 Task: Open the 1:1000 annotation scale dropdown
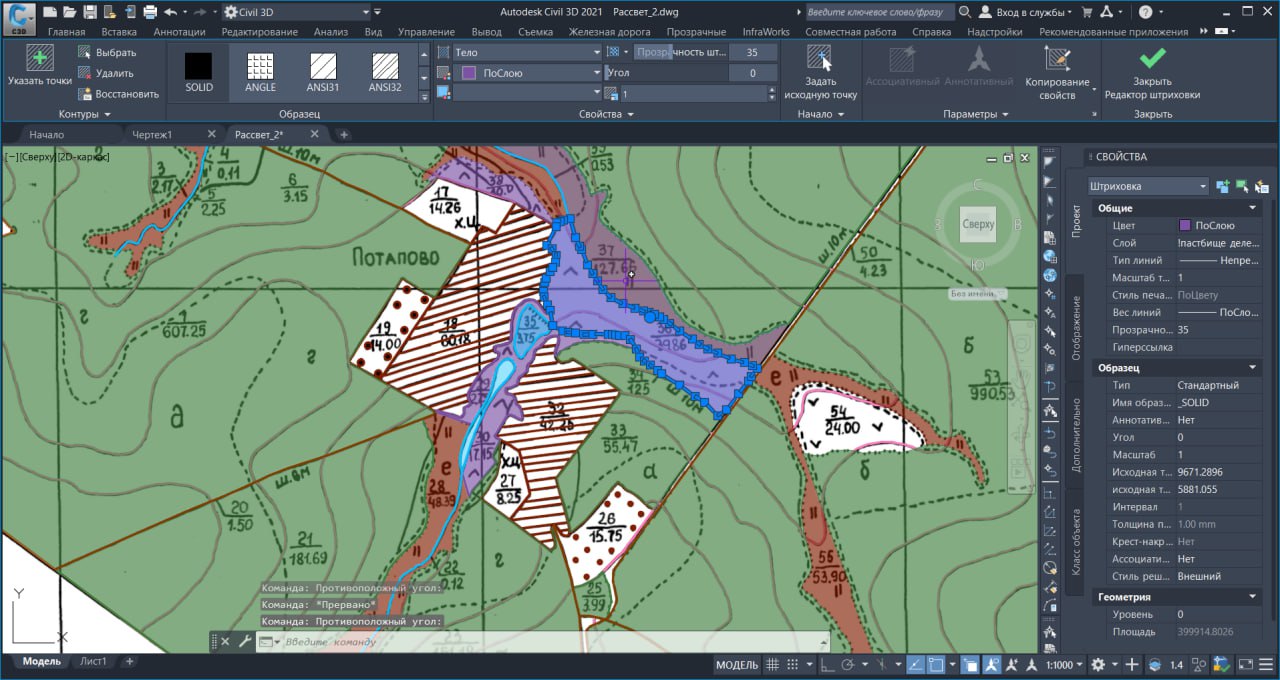(x=1065, y=665)
